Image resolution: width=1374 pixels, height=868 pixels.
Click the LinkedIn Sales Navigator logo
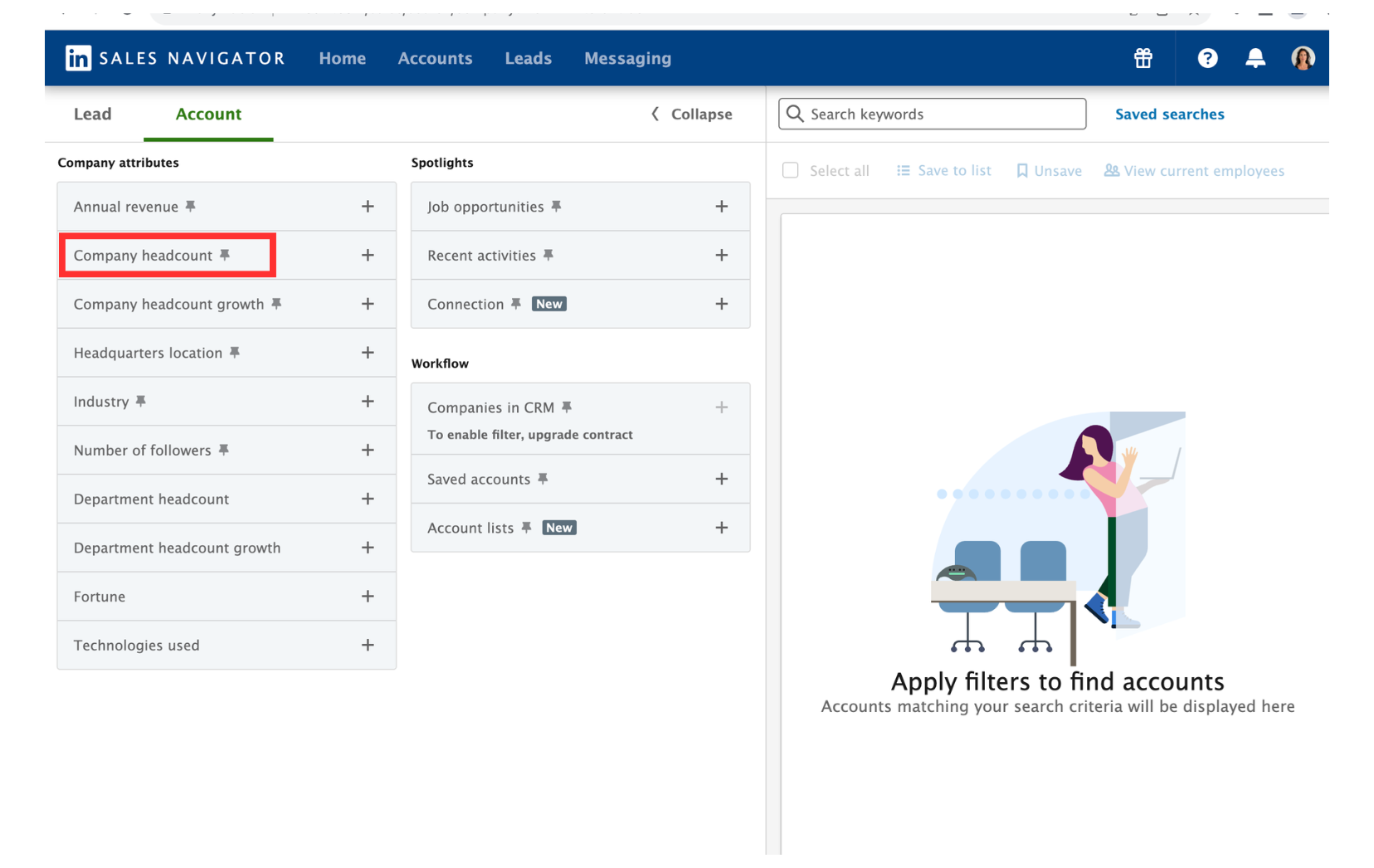[174, 58]
